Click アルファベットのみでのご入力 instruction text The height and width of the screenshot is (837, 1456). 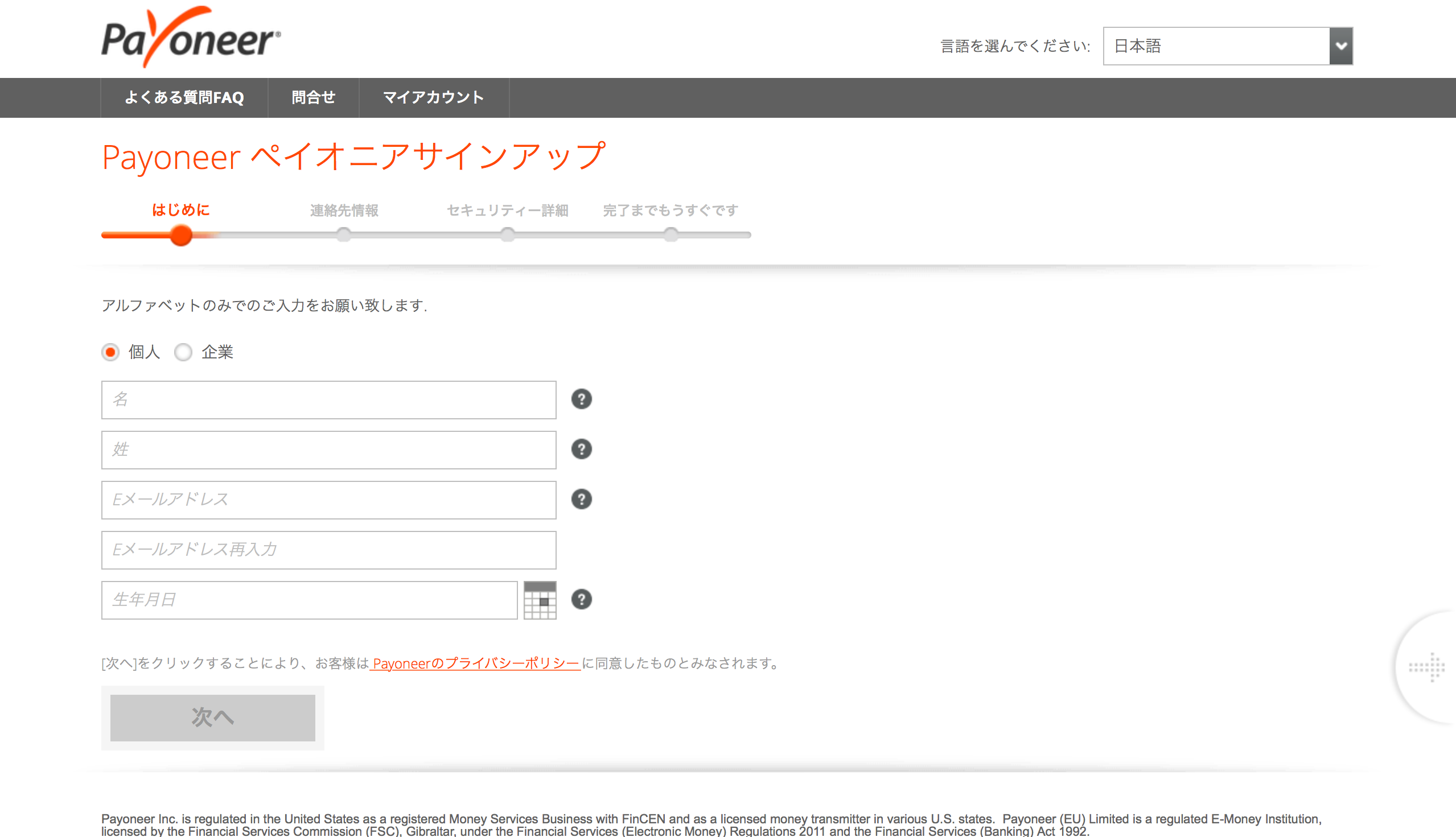click(265, 305)
